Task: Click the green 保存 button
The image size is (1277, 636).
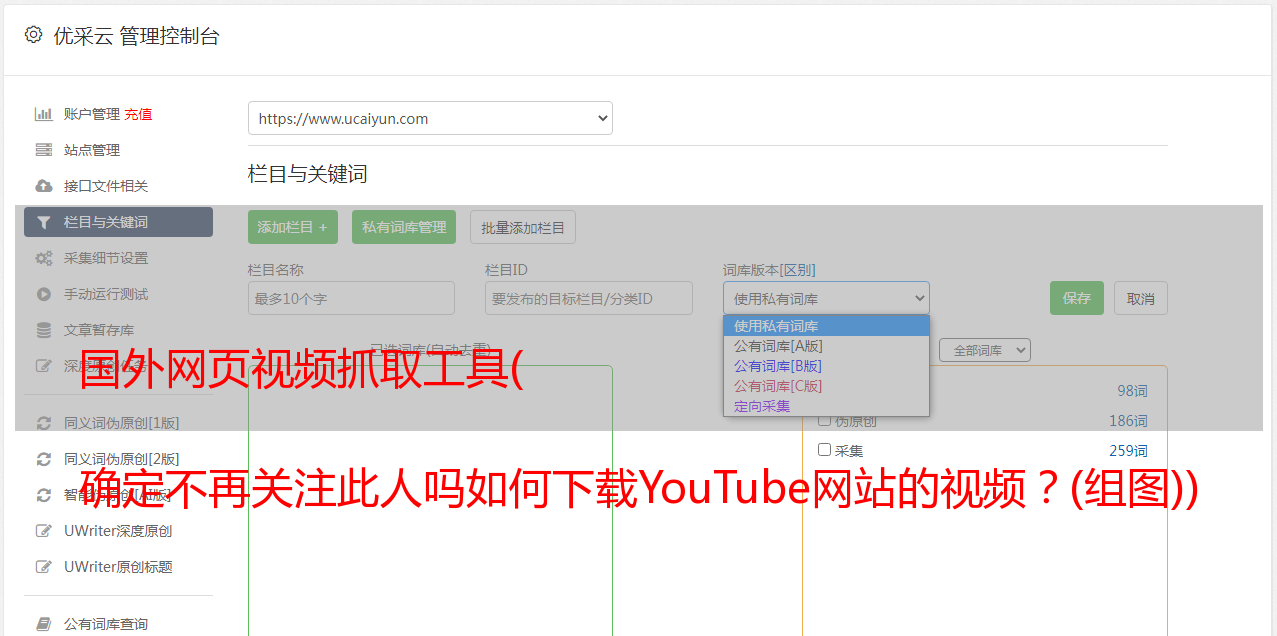Action: (1077, 298)
